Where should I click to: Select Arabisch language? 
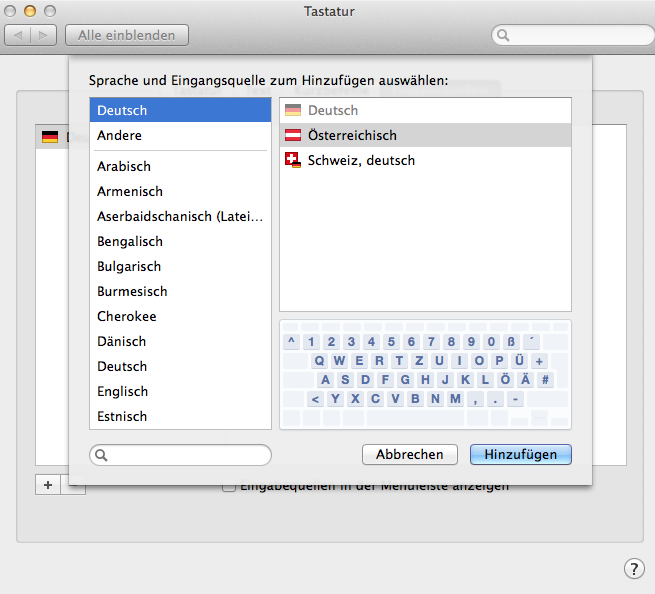180,166
